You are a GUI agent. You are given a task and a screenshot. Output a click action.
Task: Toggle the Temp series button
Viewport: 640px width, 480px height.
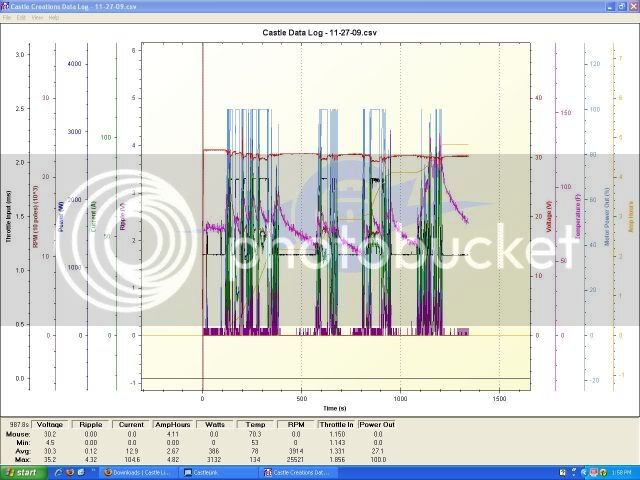256,424
